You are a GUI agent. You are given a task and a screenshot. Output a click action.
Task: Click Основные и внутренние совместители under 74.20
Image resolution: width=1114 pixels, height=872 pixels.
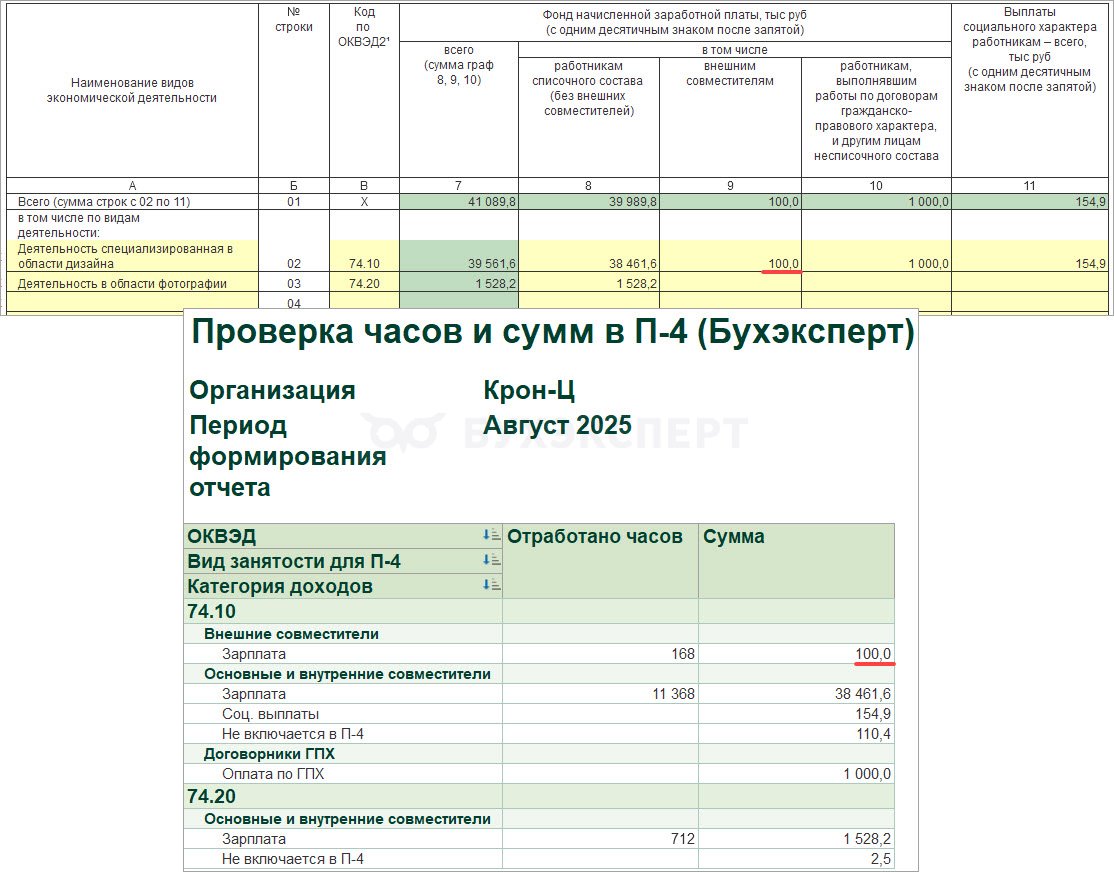[x=347, y=819]
